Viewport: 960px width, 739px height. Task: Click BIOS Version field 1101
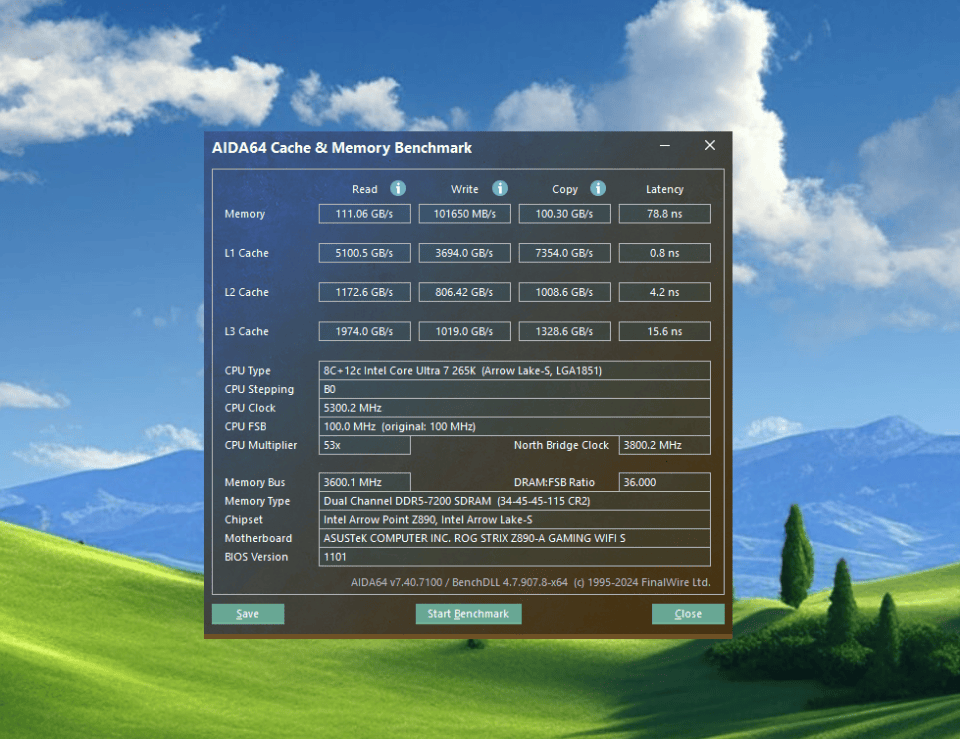[515, 557]
